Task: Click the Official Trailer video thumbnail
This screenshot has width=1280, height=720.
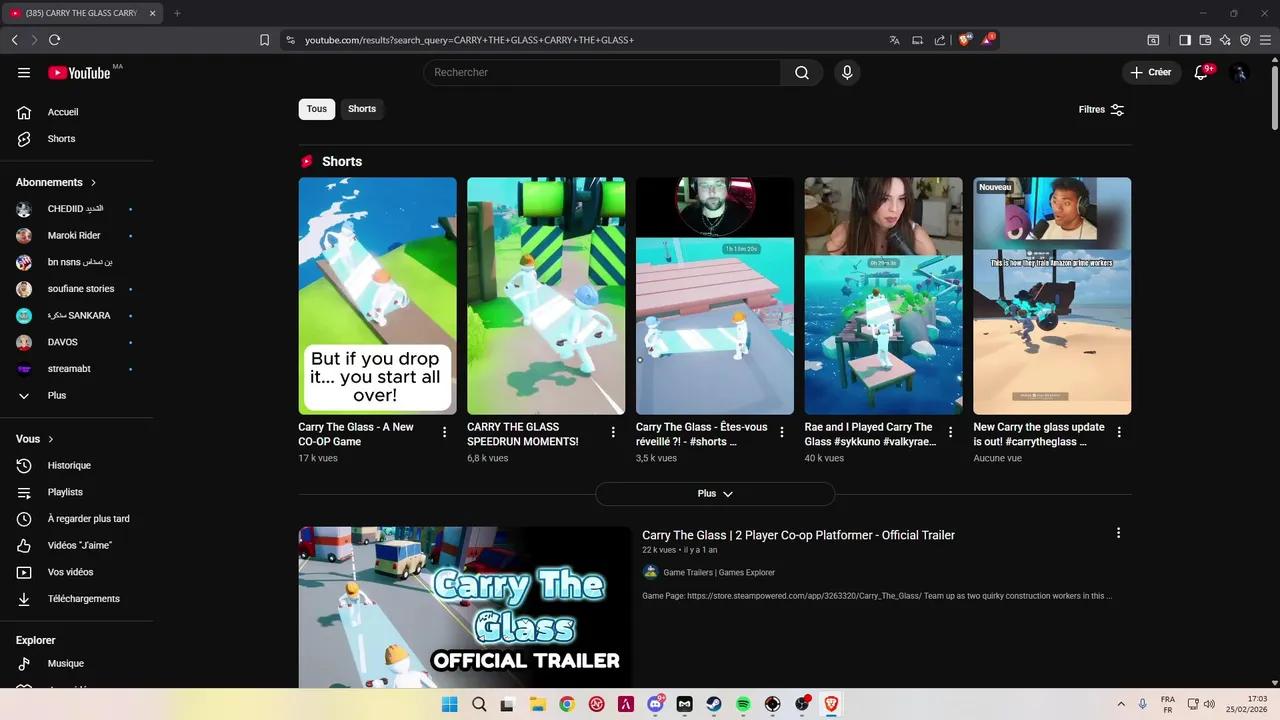Action: [465, 607]
